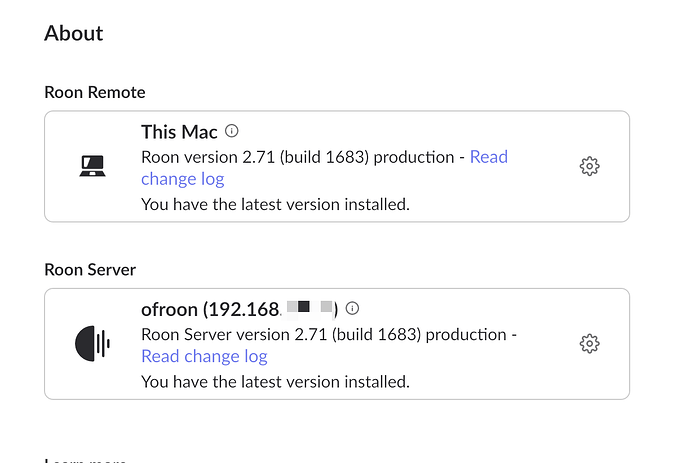Image resolution: width=690 pixels, height=463 pixels.
Task: Select the ofroon (192.168 server name
Action: [239, 309]
